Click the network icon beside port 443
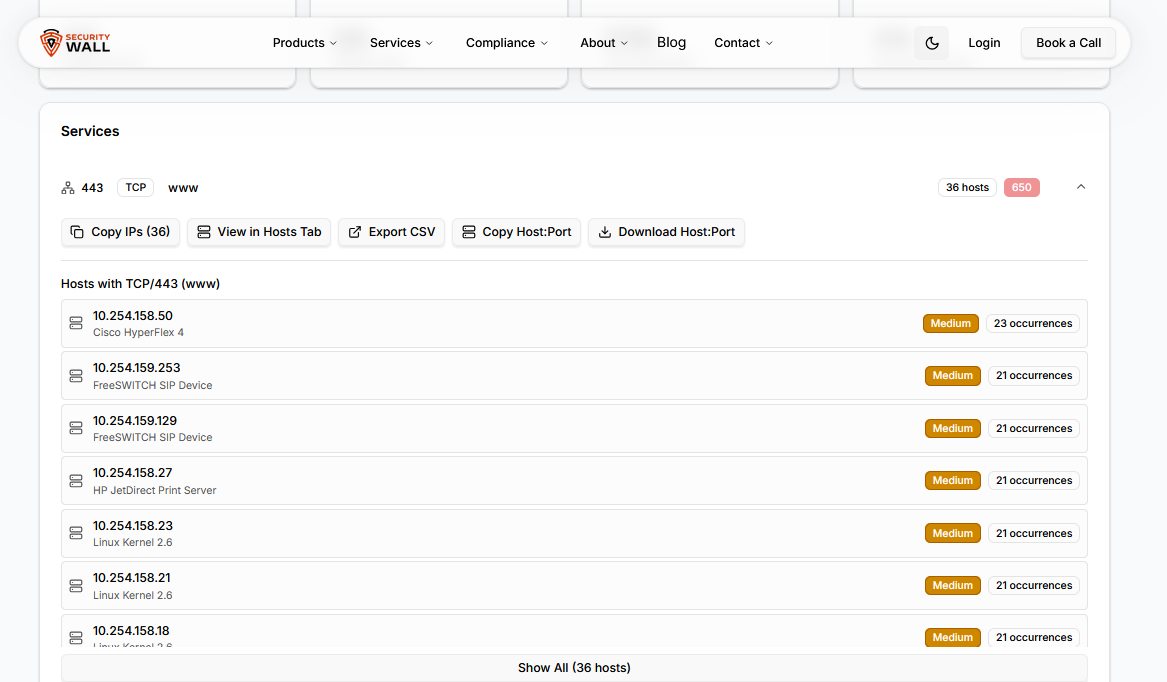Screen dimensions: 1167x682 coord(68,188)
